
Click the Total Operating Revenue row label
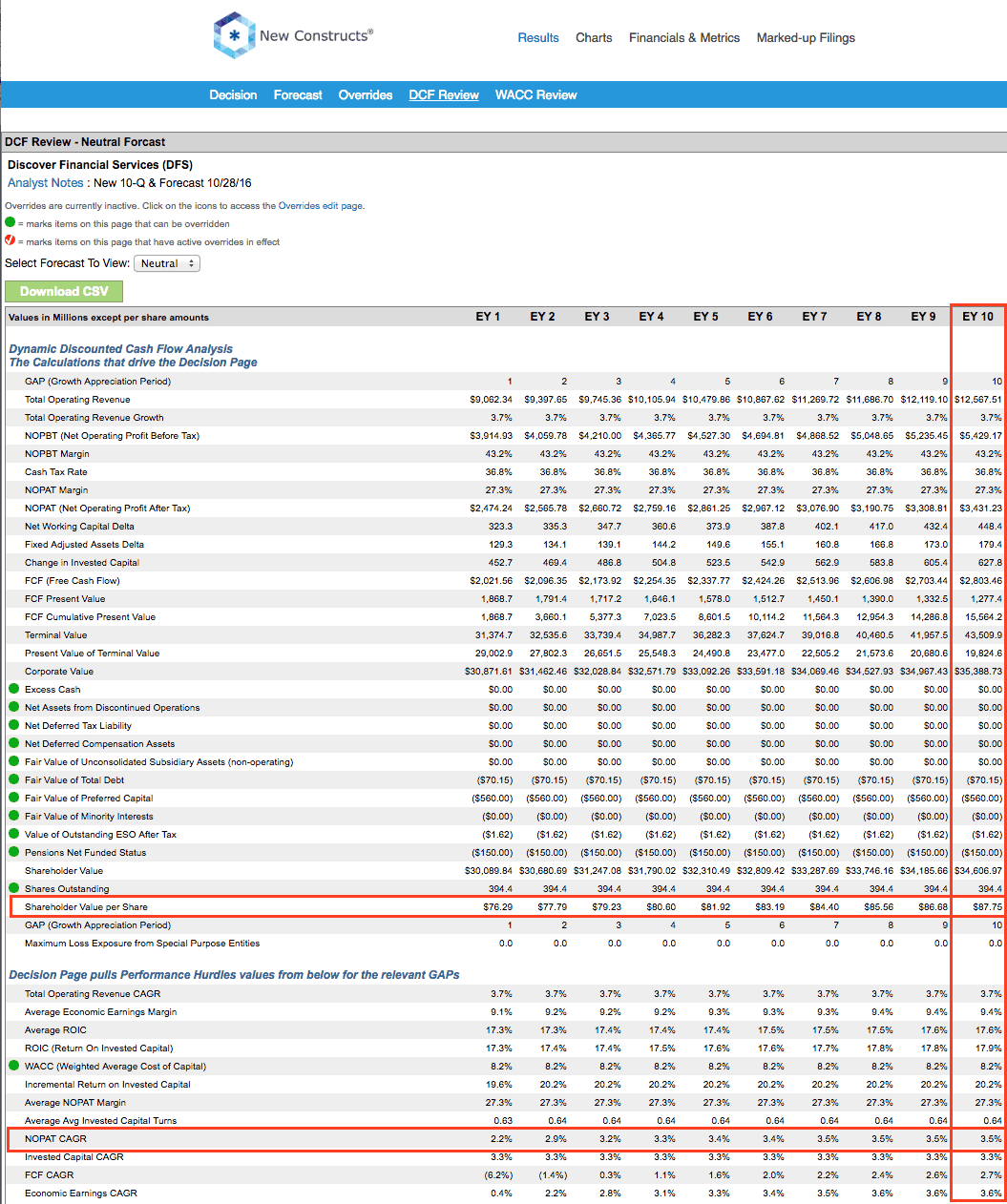coord(77,399)
